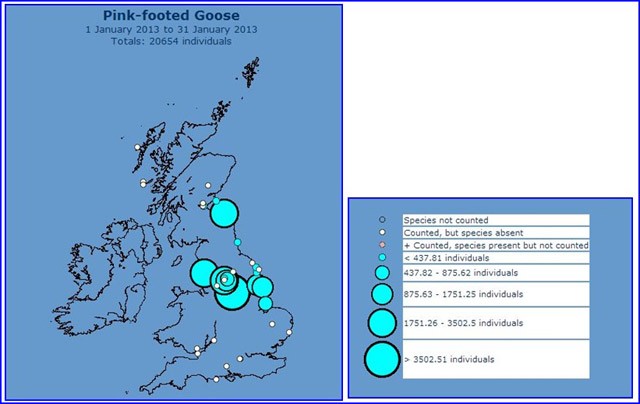The height and width of the screenshot is (404, 640).
Task: Click the white marker in Suffolk on the southeast coast
Action: click(289, 332)
